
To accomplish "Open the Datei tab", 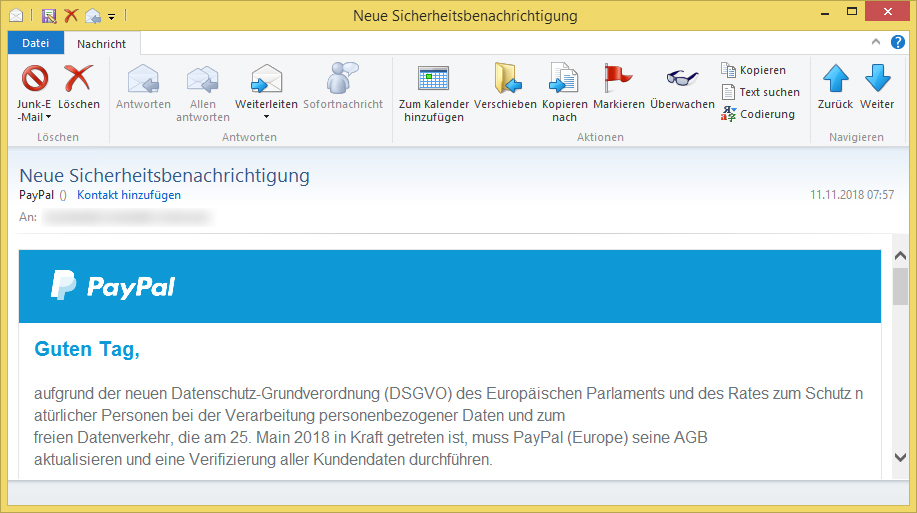I will [x=36, y=43].
